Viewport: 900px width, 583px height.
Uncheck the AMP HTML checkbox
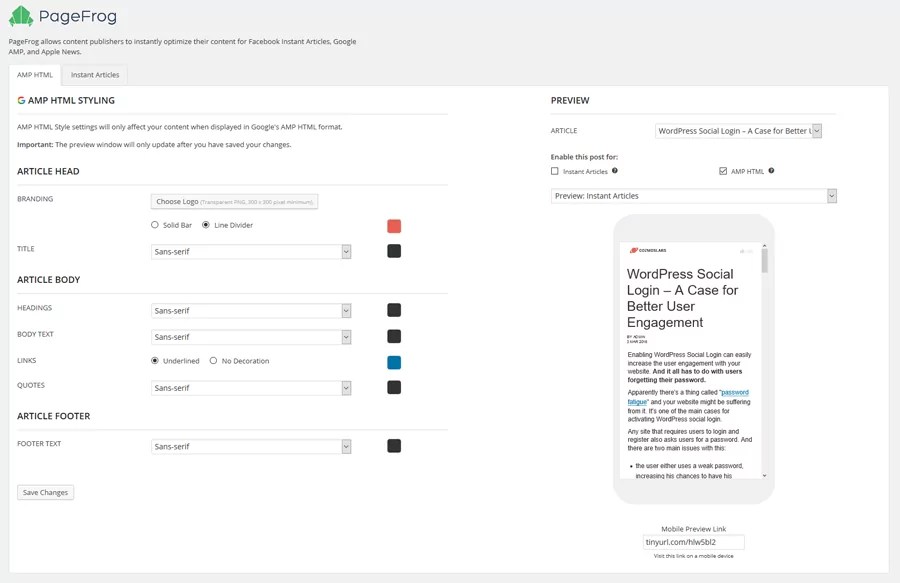coord(723,171)
